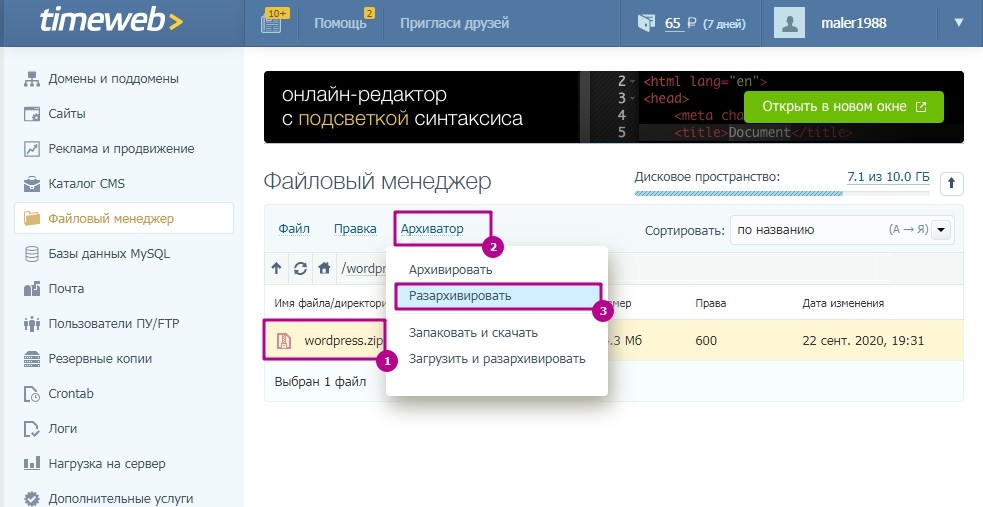The width and height of the screenshot is (983, 507).
Task: Select the wordpress.zip file name
Action: [344, 341]
